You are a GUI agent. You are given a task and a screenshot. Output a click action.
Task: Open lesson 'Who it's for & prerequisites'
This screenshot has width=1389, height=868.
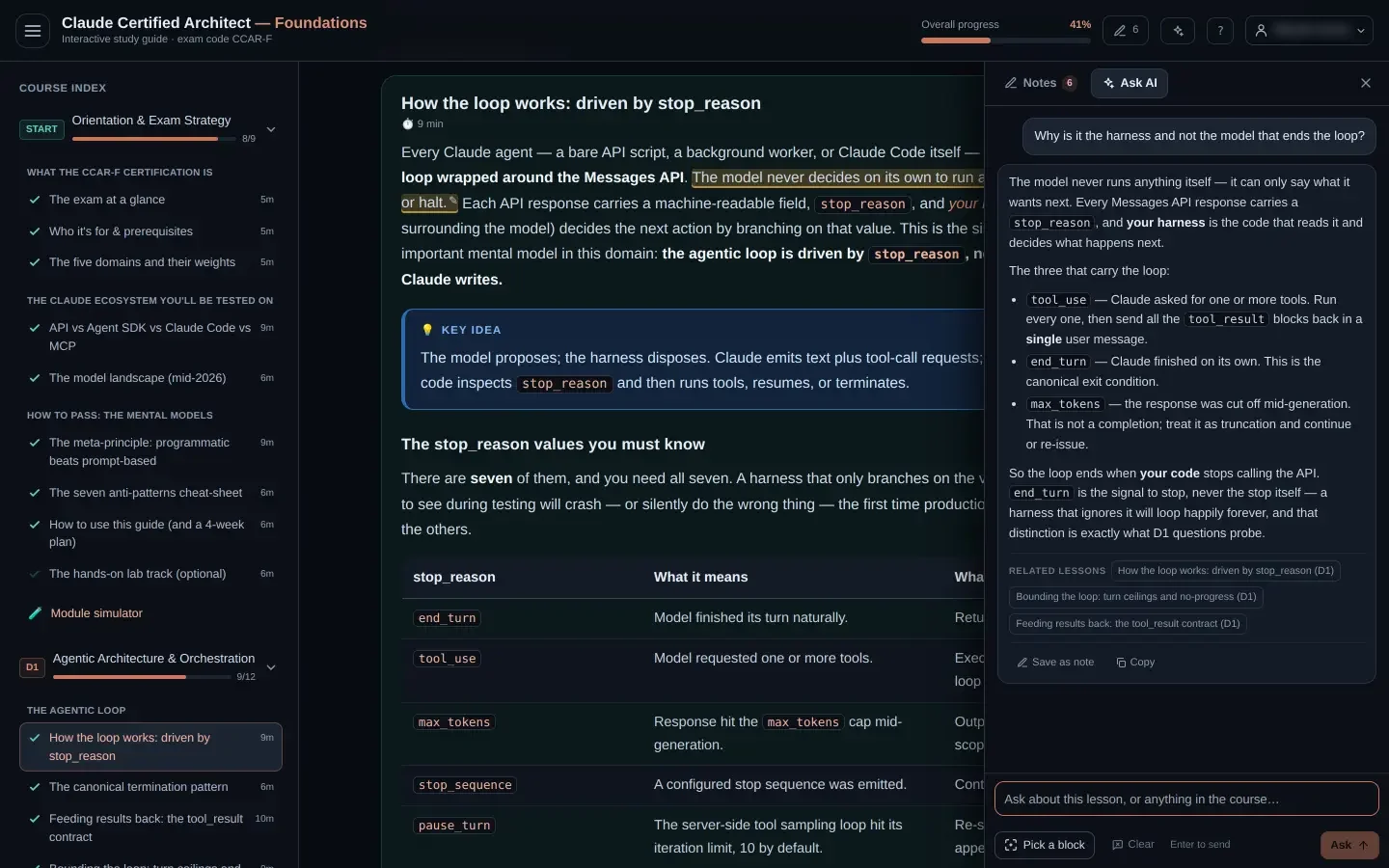(x=150, y=231)
